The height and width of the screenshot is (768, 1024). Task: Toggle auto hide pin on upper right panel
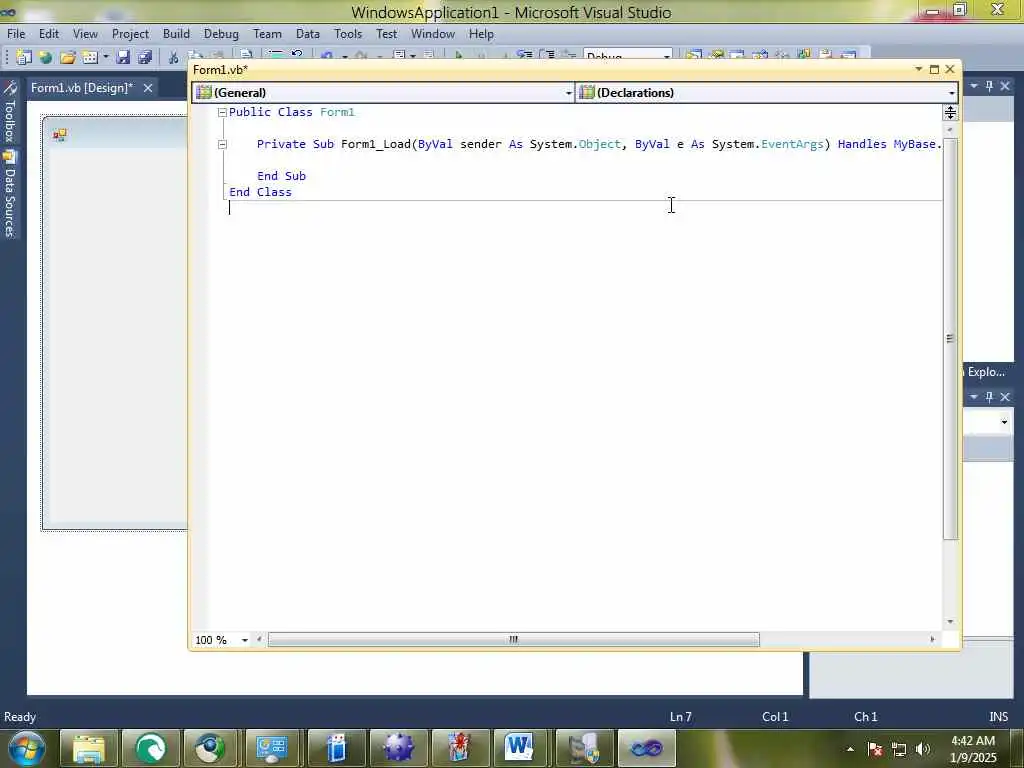coord(989,86)
